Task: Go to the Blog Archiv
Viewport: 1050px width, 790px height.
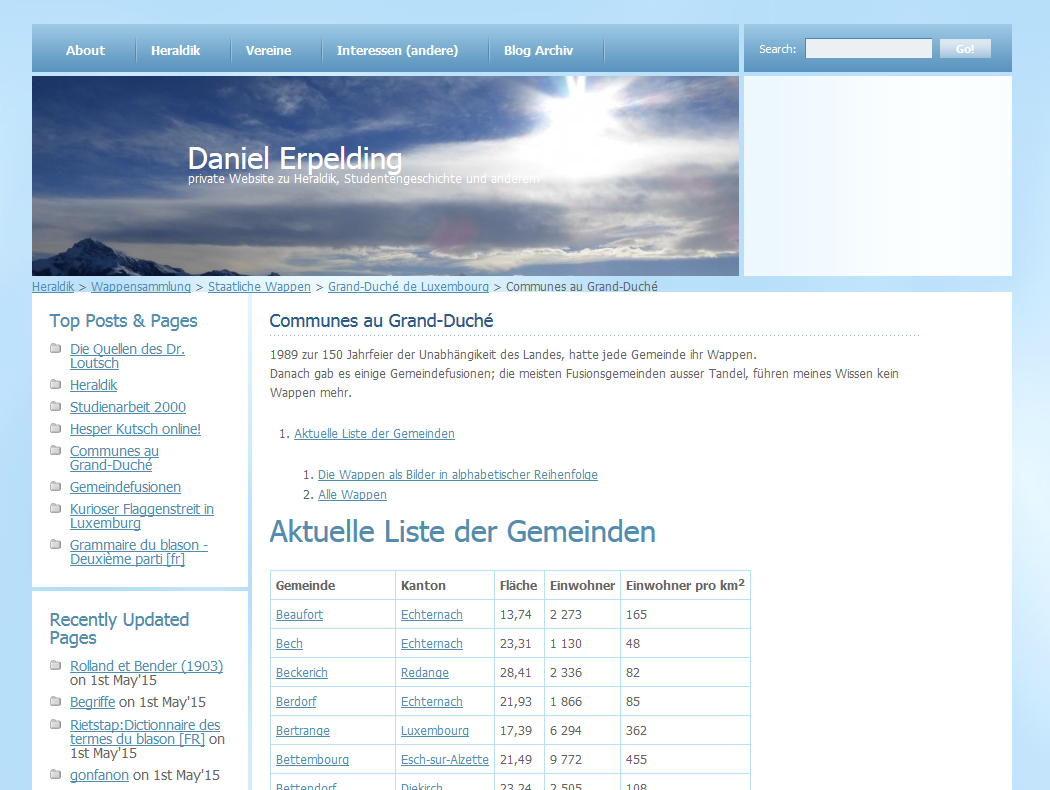Action: tap(538, 50)
